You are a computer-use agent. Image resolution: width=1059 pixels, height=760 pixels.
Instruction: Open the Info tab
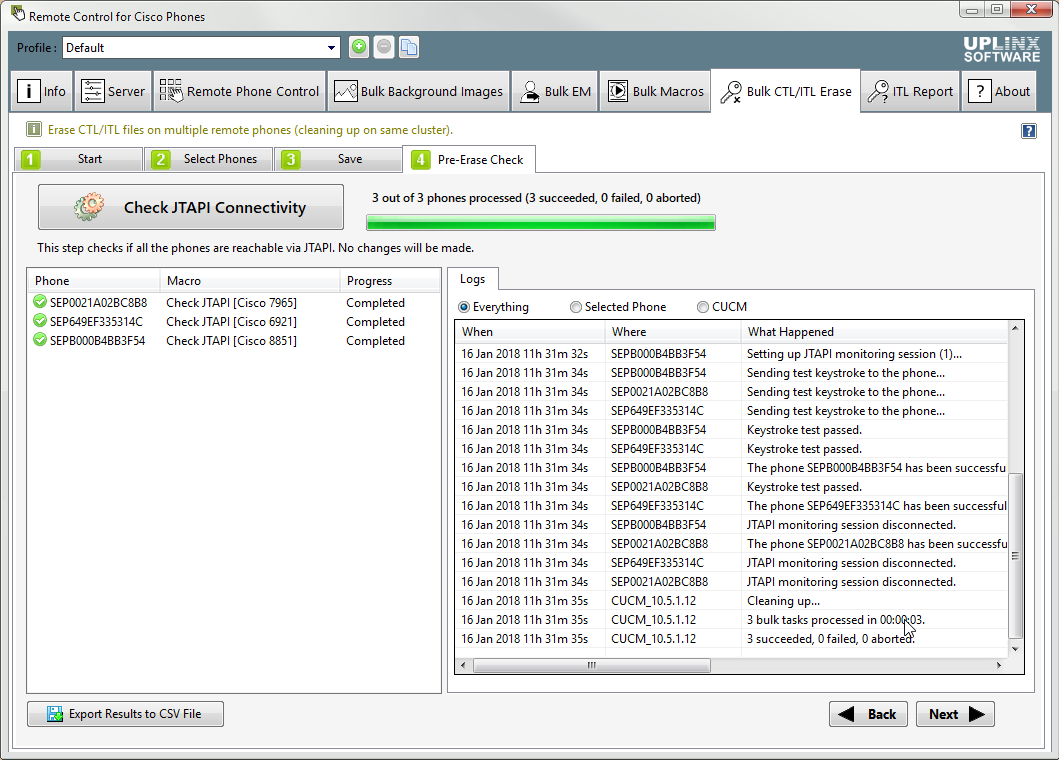42,91
